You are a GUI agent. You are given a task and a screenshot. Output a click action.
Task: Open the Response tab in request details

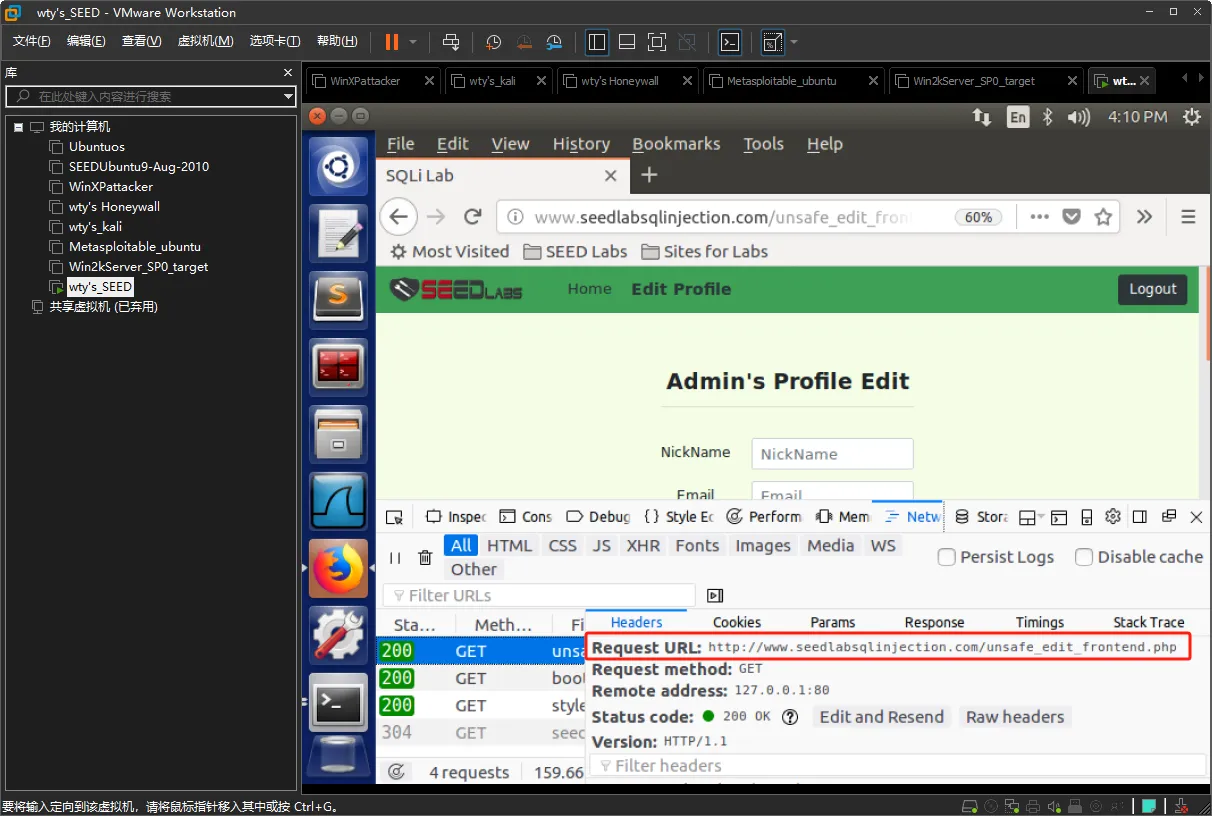tap(934, 622)
